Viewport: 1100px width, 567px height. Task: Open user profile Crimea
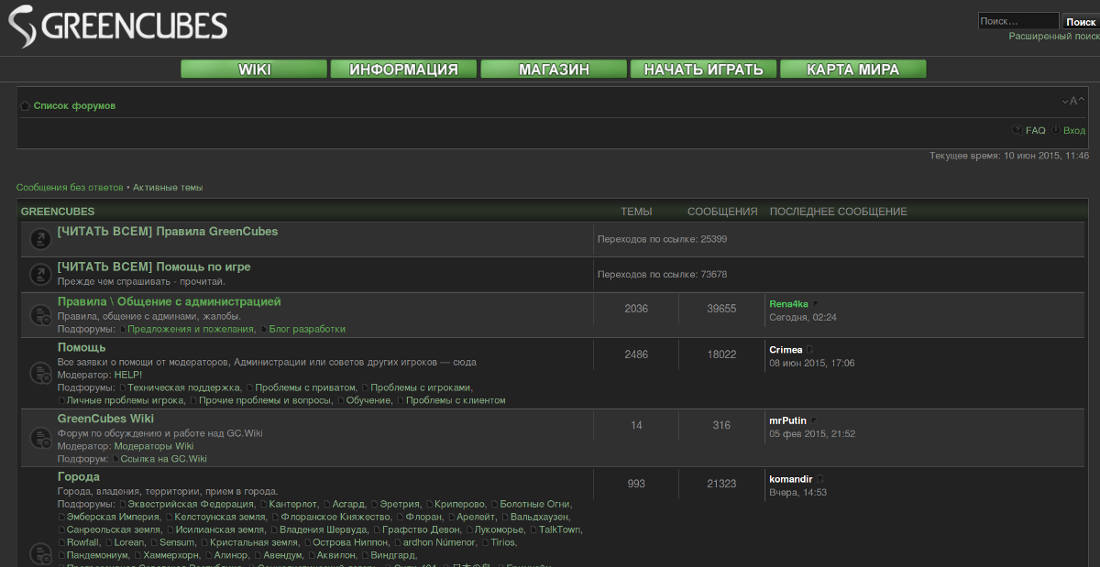point(786,349)
